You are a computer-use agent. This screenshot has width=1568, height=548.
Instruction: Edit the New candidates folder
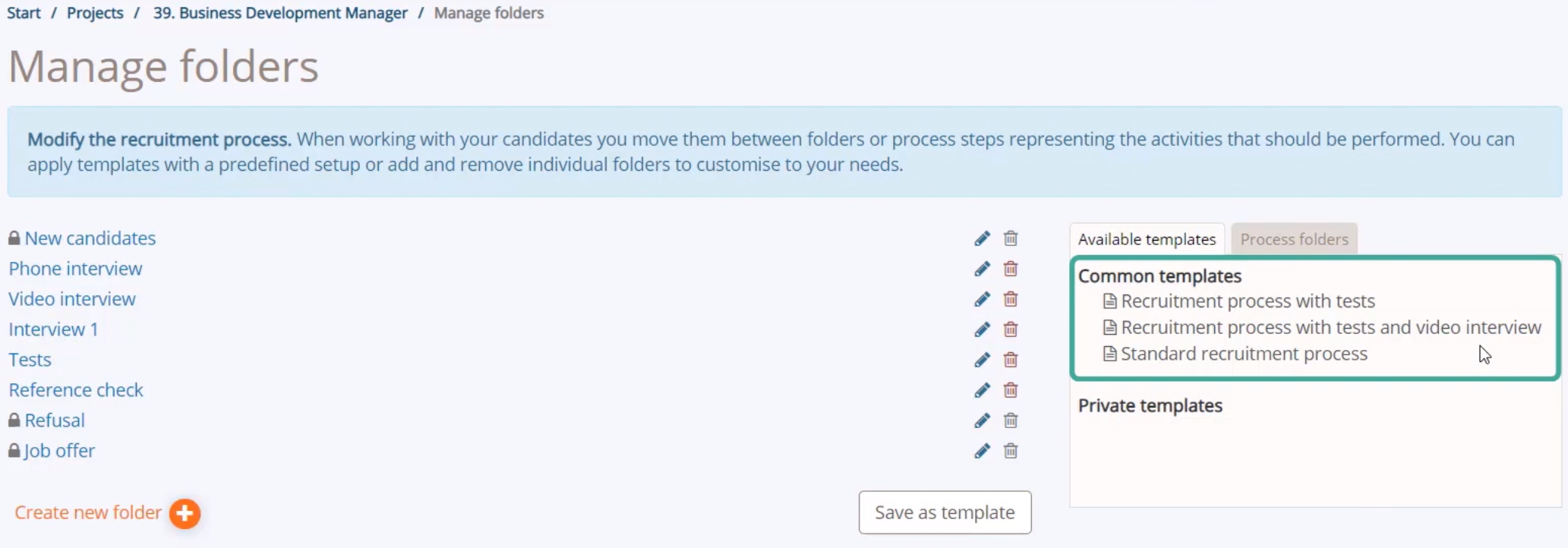click(x=982, y=238)
